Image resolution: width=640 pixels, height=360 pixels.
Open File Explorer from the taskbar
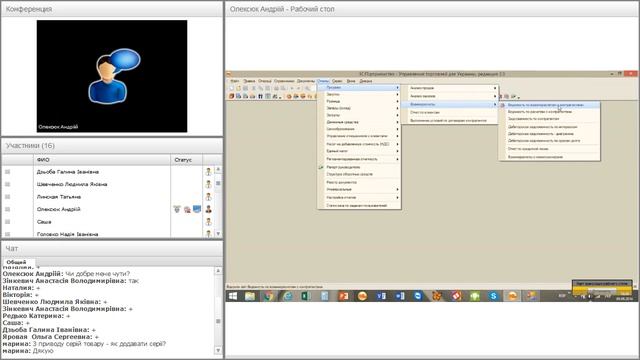250,296
